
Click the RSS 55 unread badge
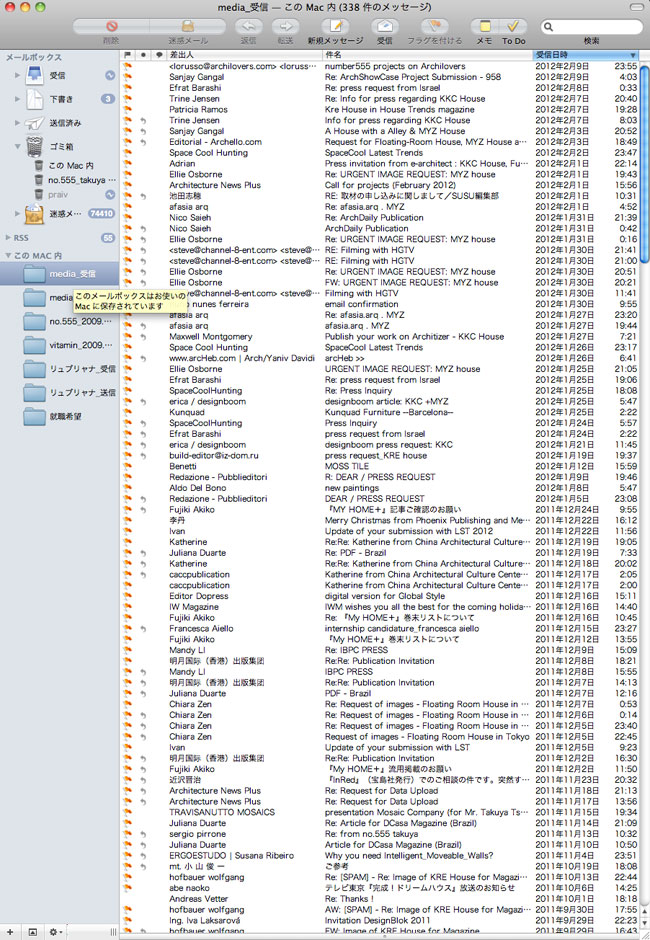tap(108, 238)
